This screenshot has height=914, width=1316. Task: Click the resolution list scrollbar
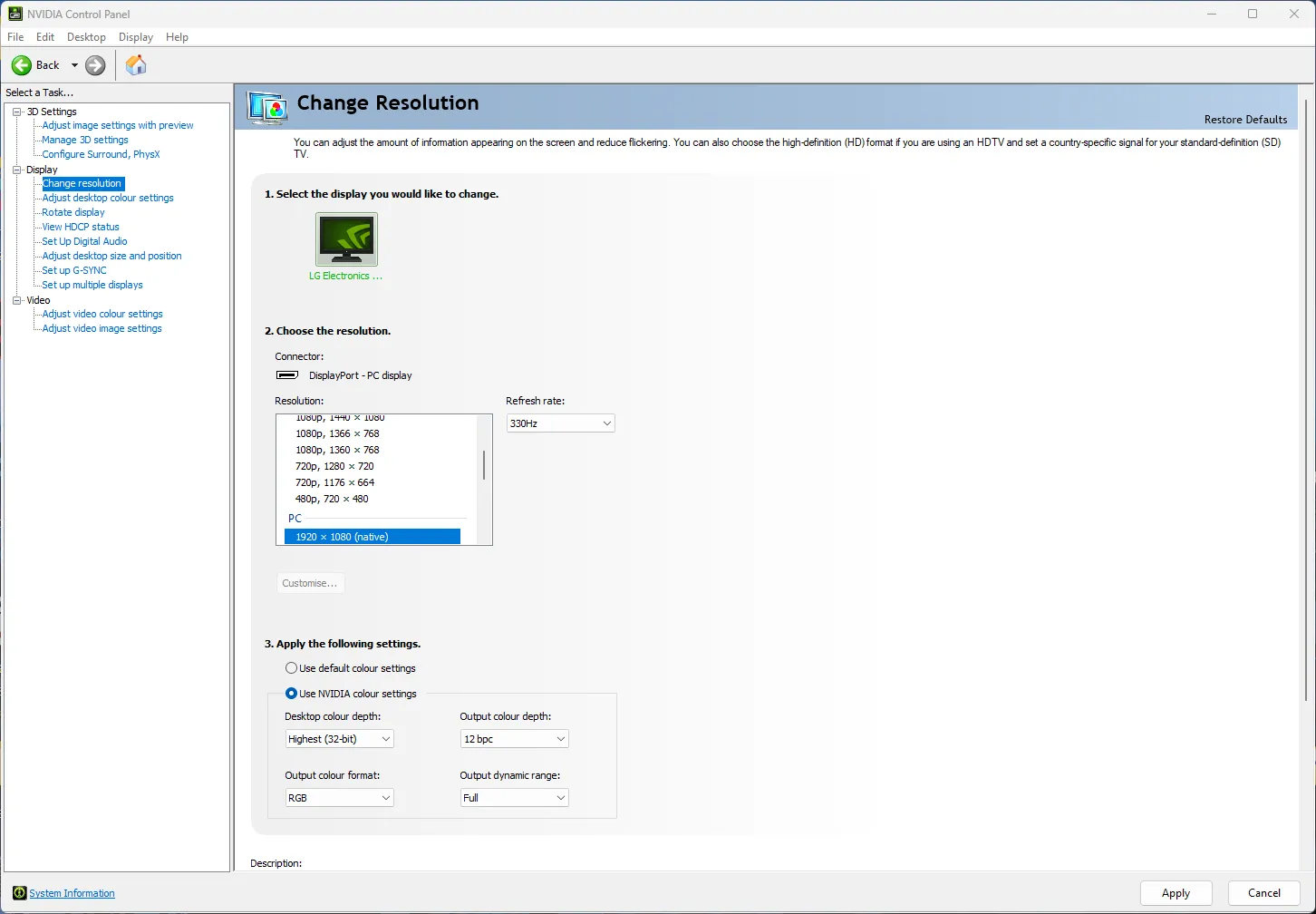[484, 466]
